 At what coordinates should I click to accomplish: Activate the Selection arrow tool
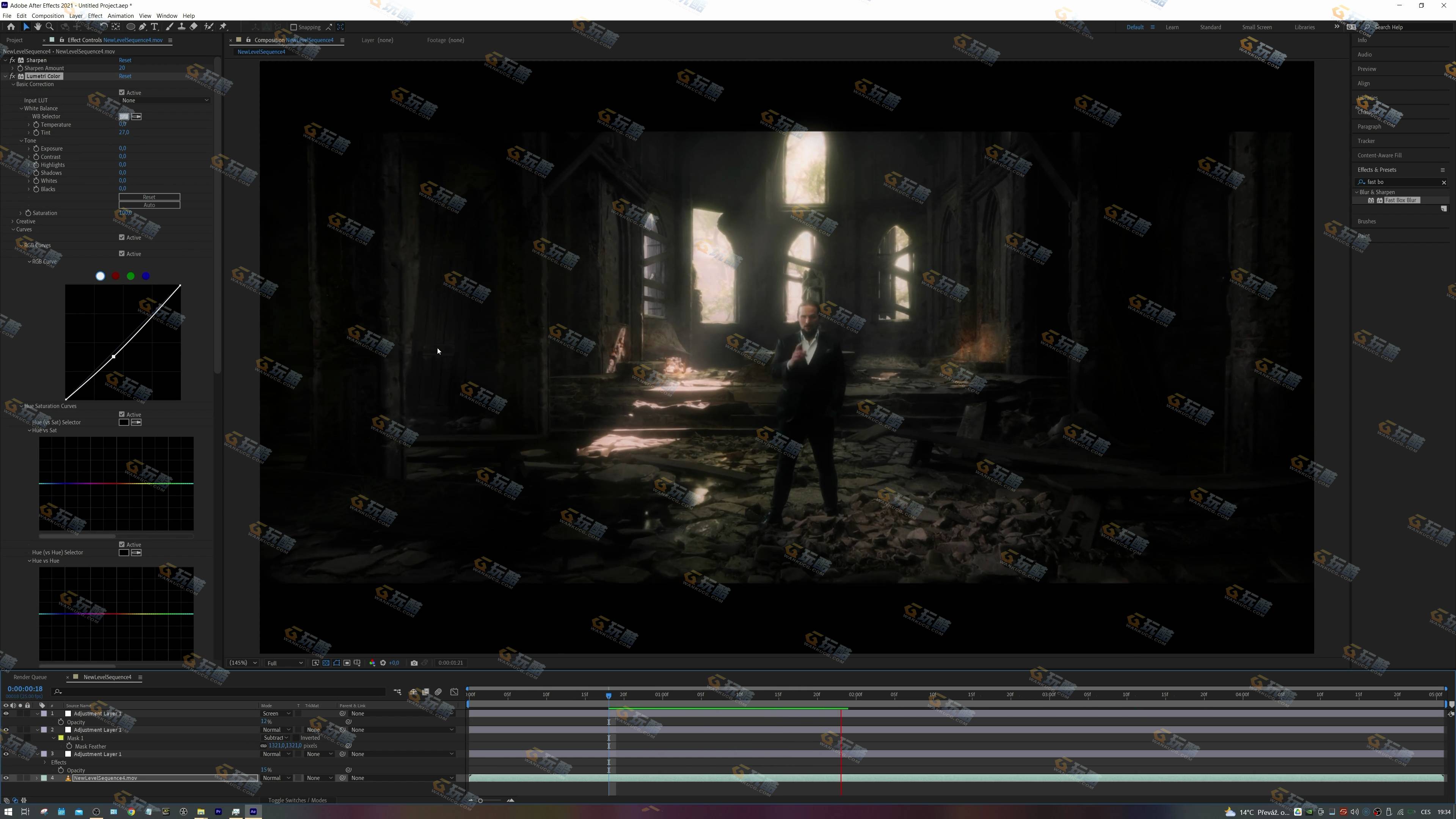tap(26, 27)
